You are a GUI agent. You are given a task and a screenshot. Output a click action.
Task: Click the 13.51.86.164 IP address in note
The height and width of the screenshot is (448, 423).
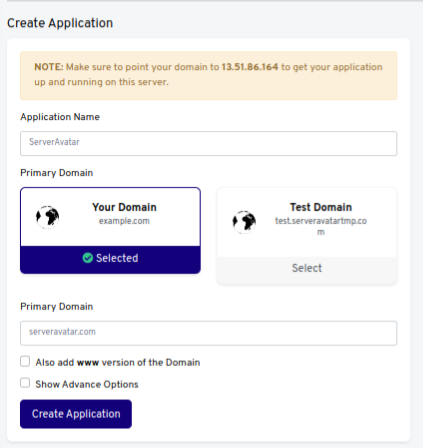[250, 67]
